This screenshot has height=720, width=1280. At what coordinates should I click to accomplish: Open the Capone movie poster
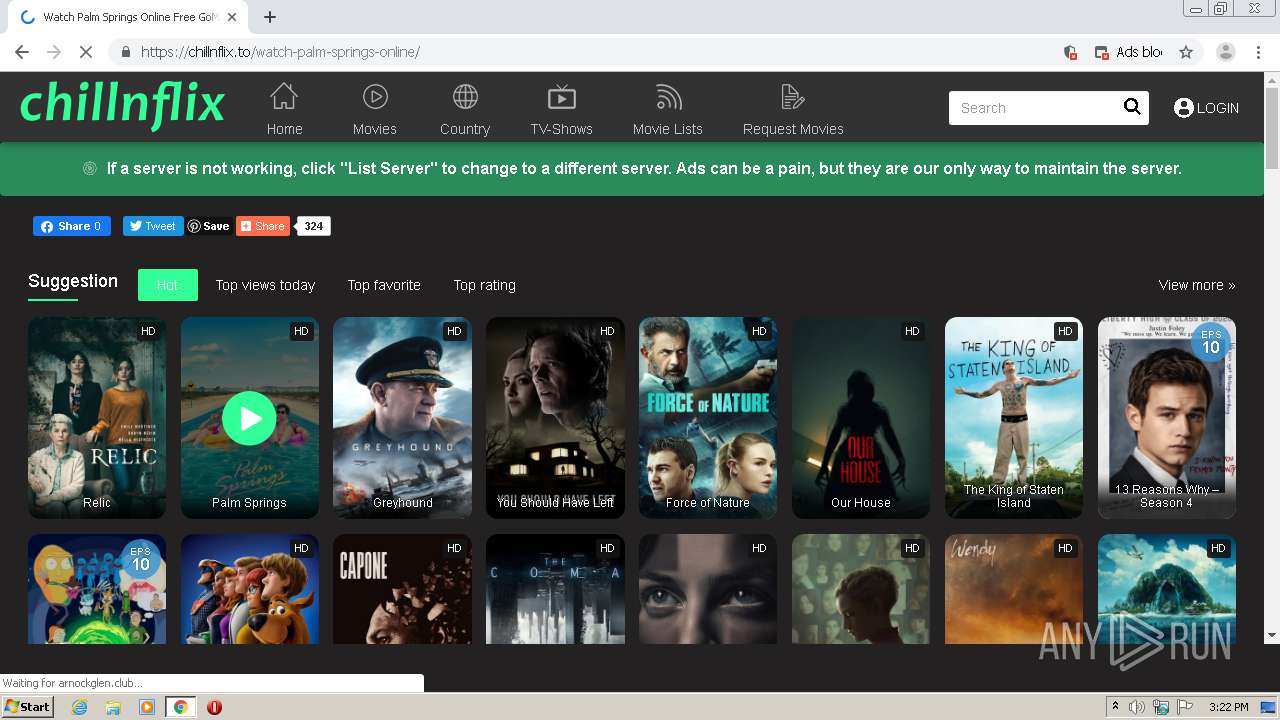pos(402,589)
